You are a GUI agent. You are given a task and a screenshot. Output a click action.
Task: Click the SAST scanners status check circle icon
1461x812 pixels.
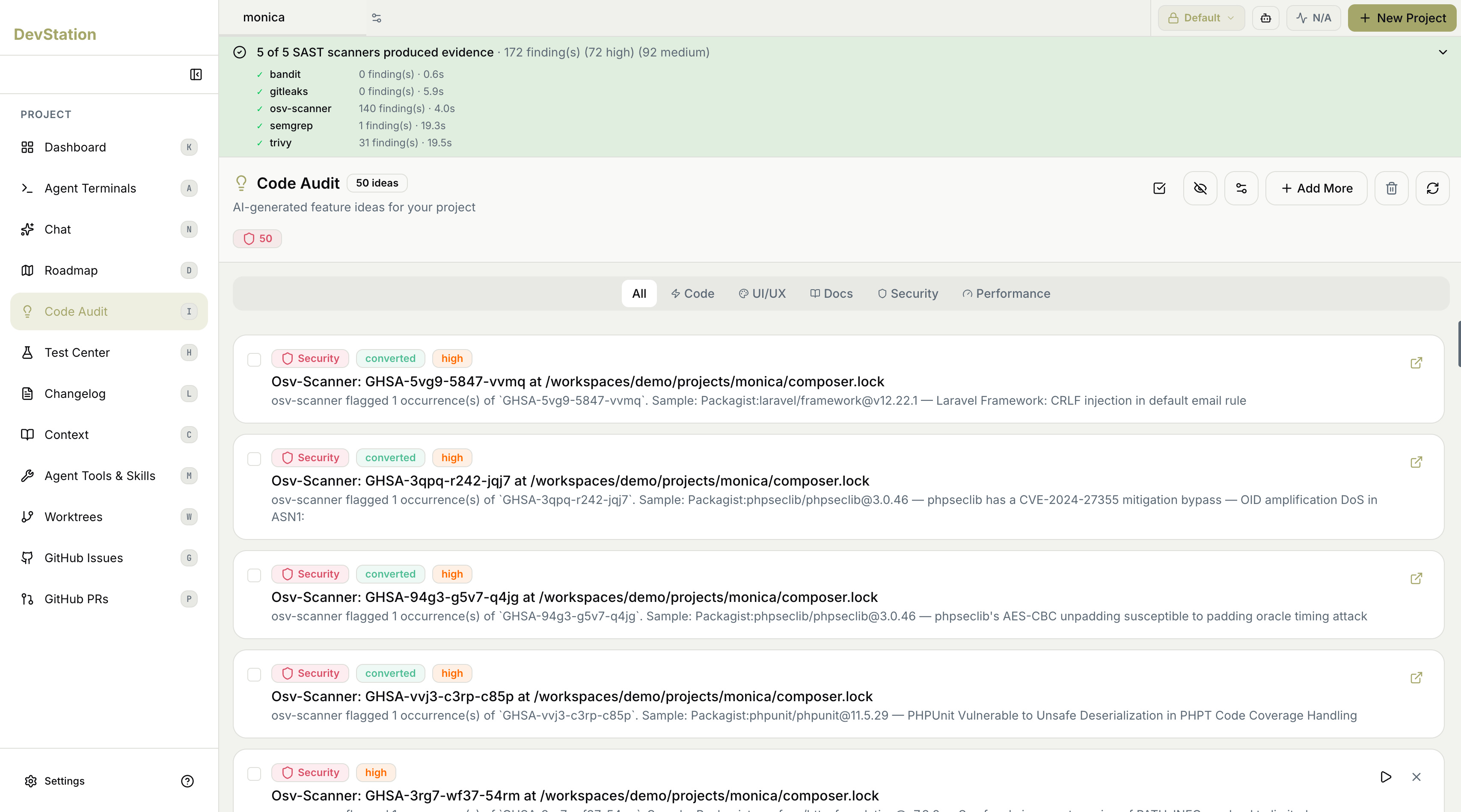coord(240,52)
